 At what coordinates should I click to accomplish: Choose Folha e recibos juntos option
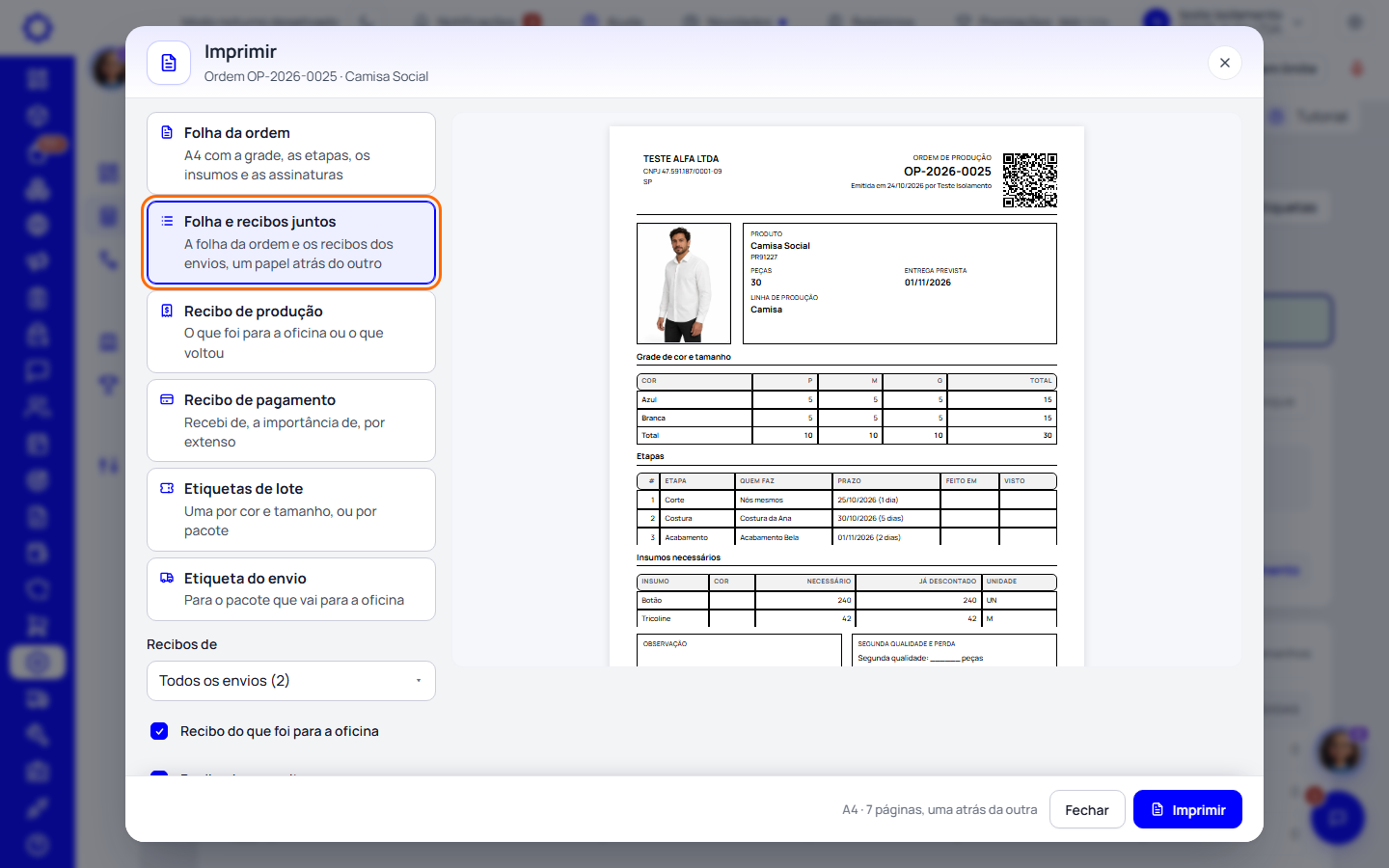[x=290, y=242]
